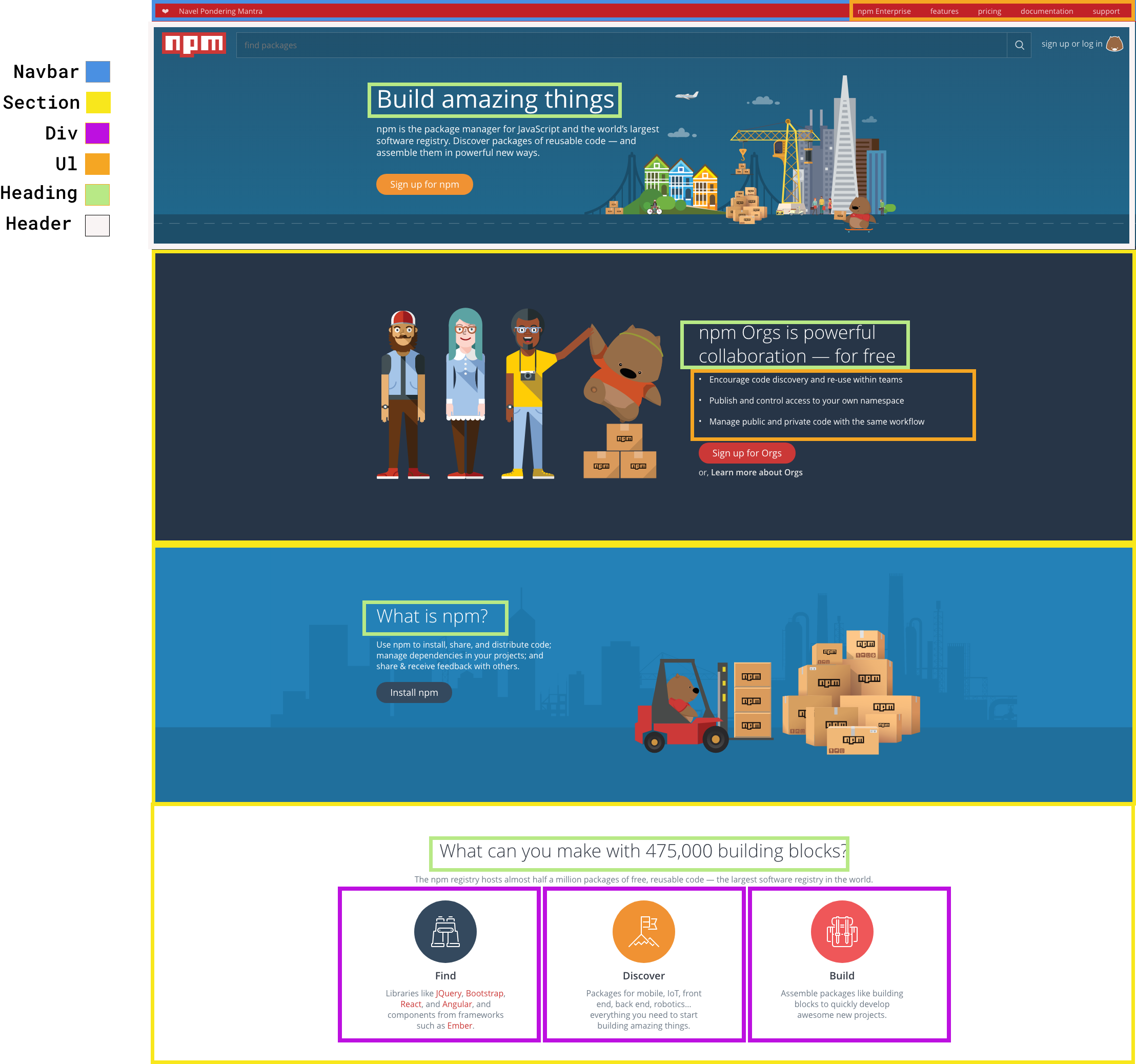Viewport: 1136px width, 1064px height.
Task: Click the Discover mountain flag icon
Action: coord(643,931)
